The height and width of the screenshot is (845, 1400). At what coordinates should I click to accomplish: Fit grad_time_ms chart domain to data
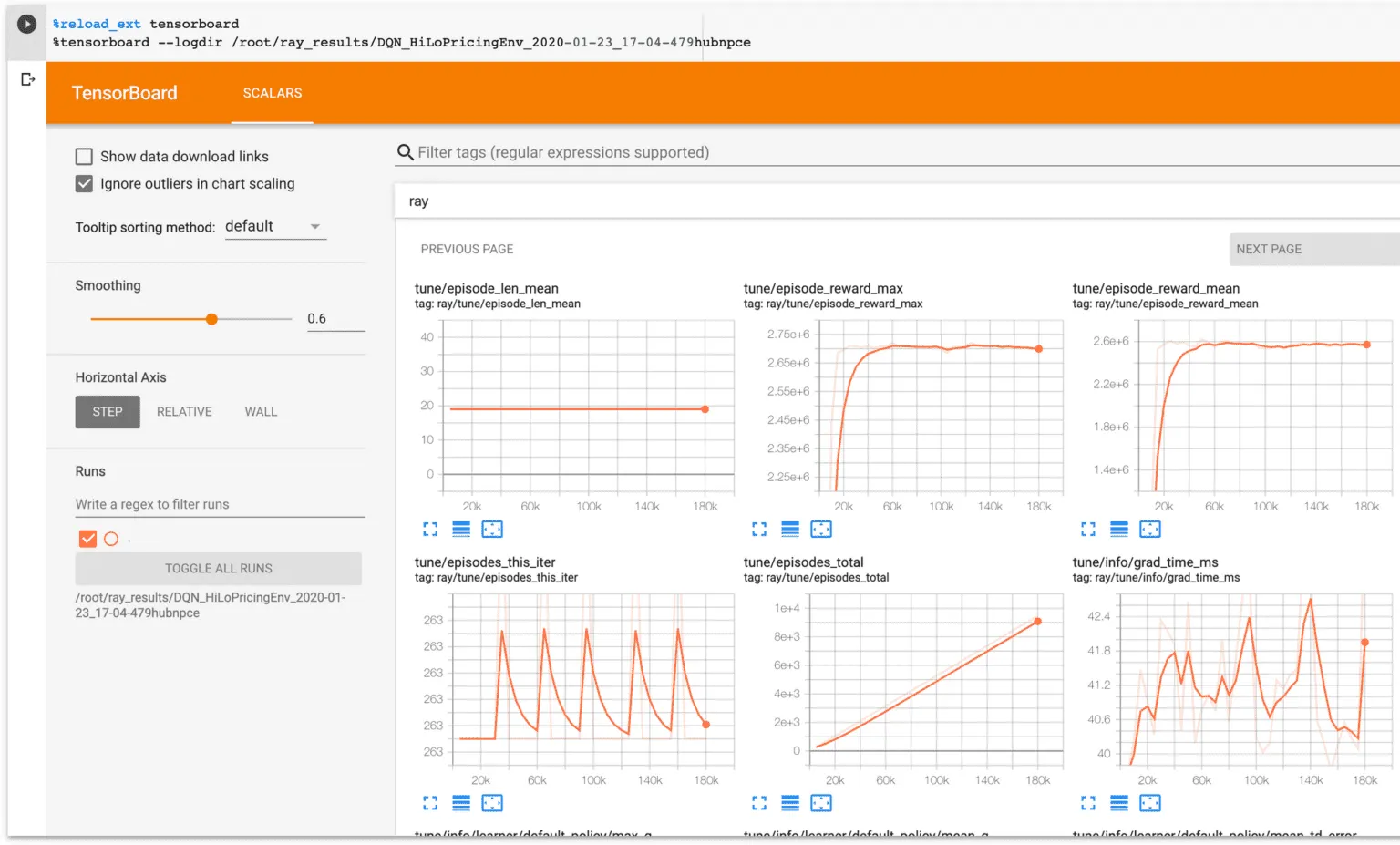[1149, 802]
